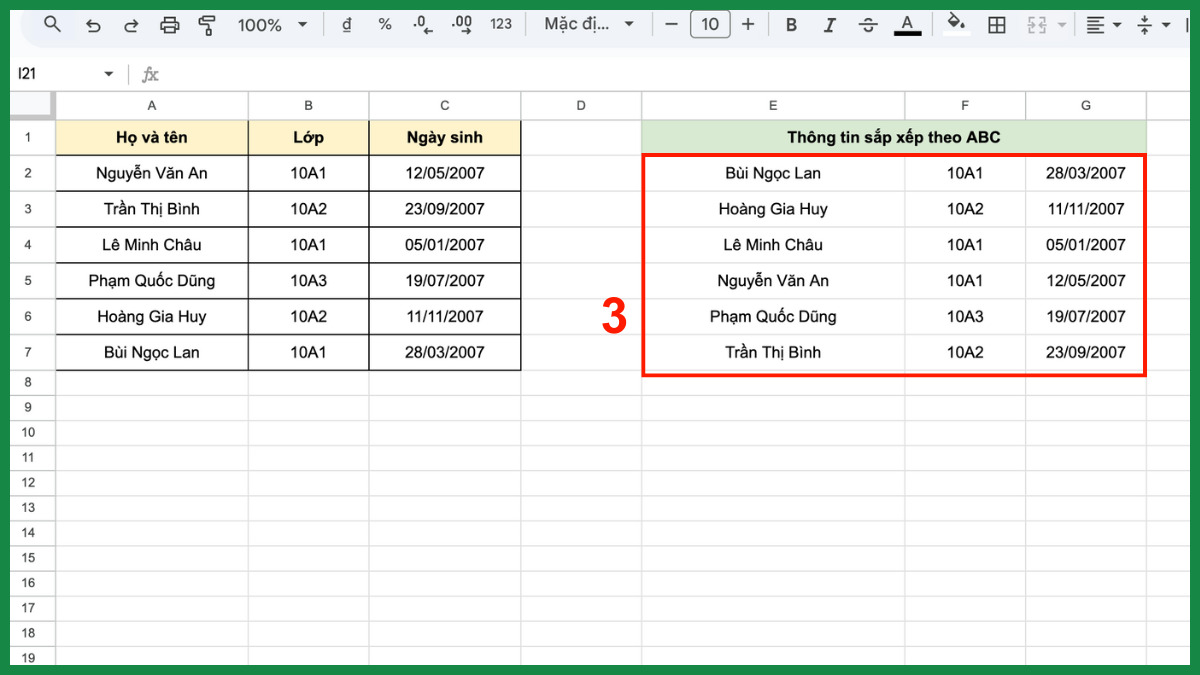Screen dimensions: 1200x675
Task: Decrease font size with minus button
Action: [x=671, y=25]
